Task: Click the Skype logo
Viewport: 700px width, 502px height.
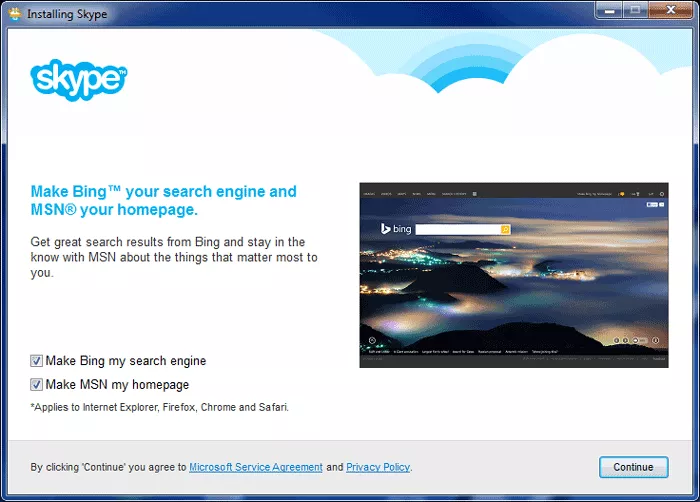Action: [x=79, y=80]
